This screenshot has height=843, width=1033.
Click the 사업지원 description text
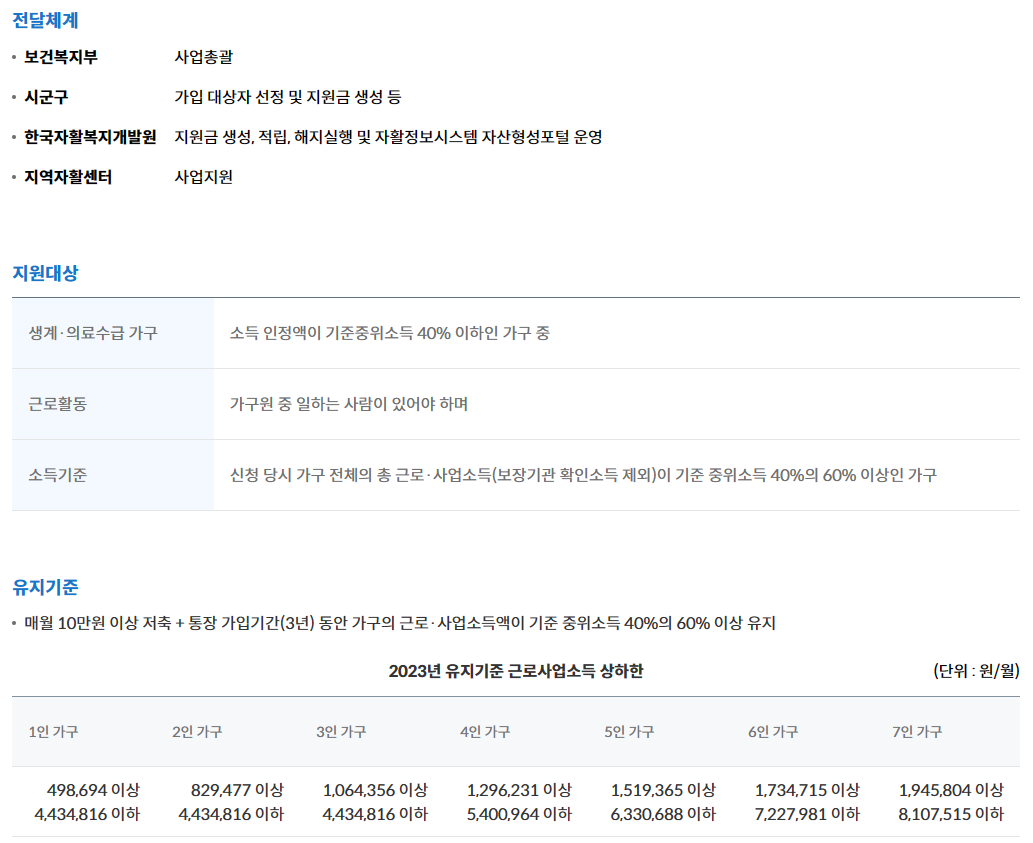204,177
